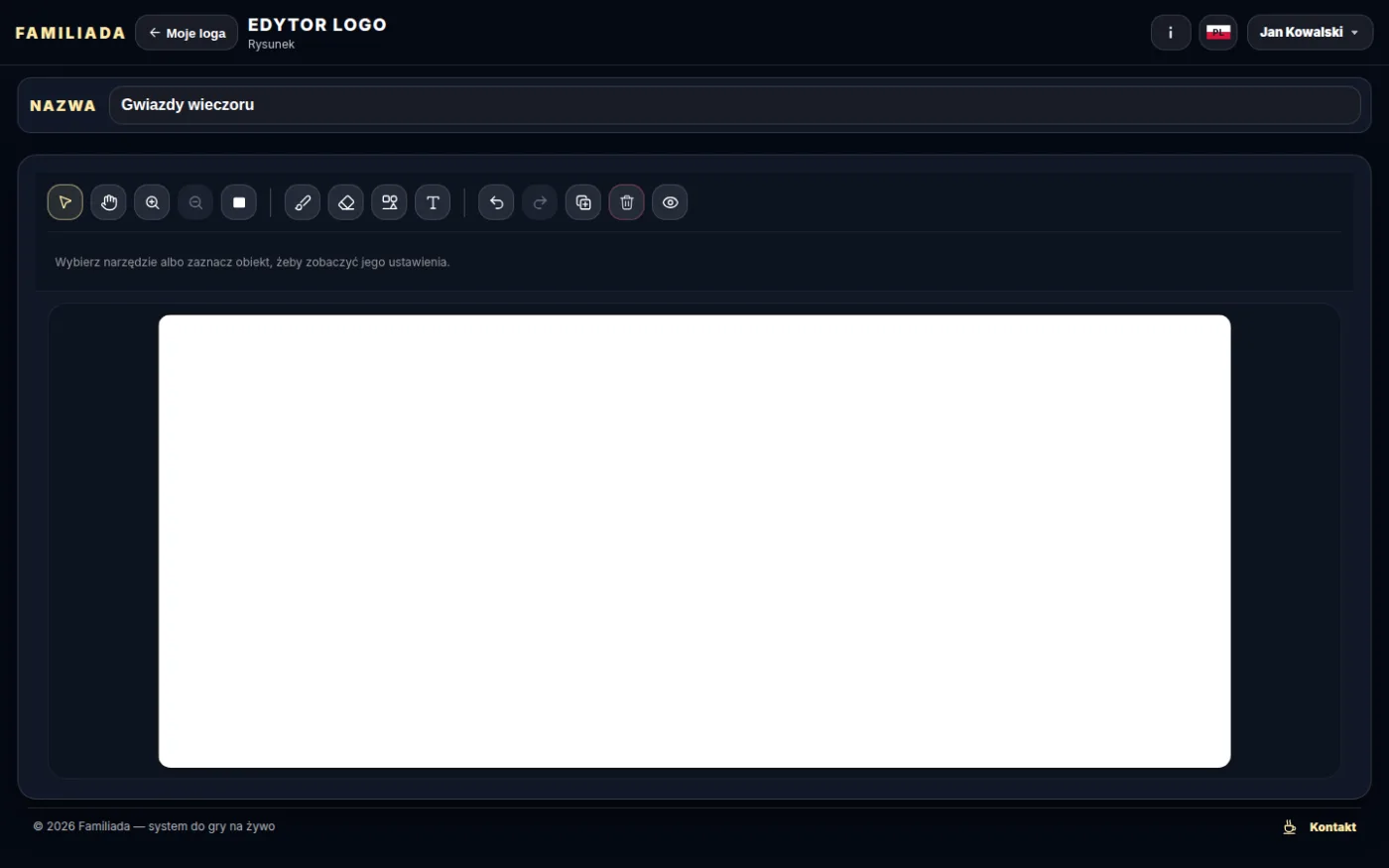The width and height of the screenshot is (1389, 868).
Task: Delete selected object with trash icon
Action: pyautogui.click(x=626, y=202)
